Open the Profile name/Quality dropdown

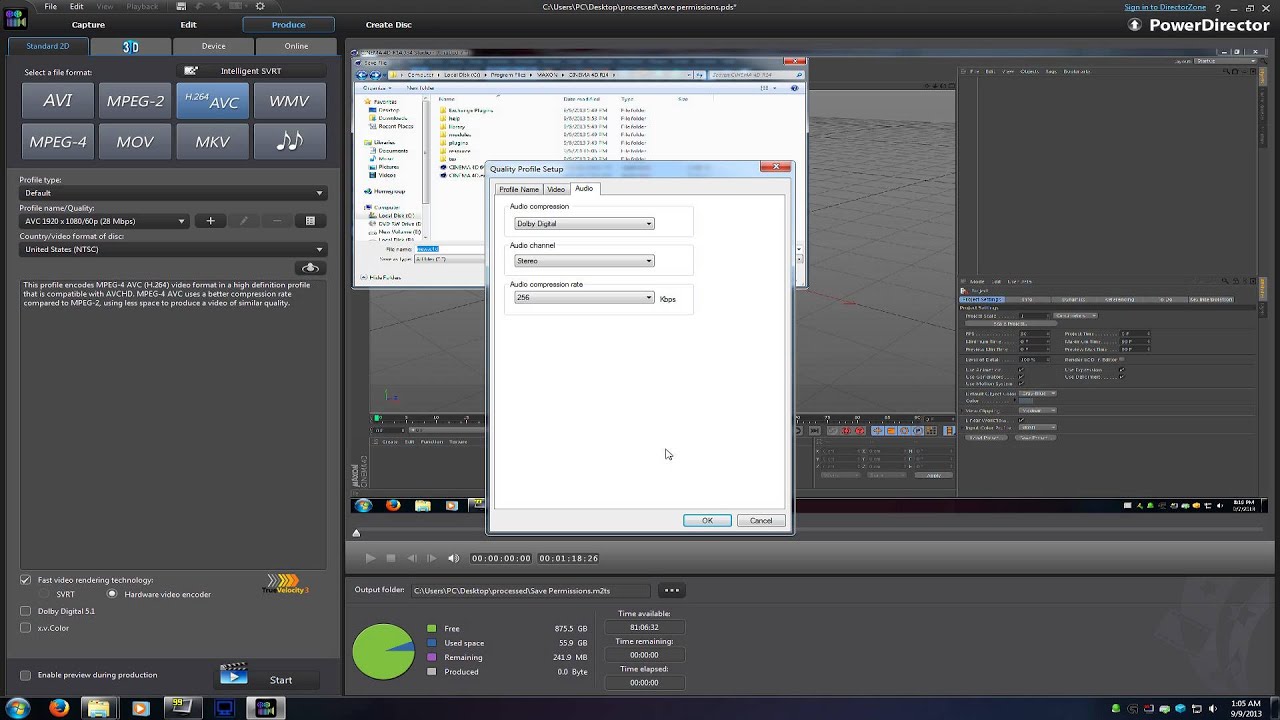[104, 221]
